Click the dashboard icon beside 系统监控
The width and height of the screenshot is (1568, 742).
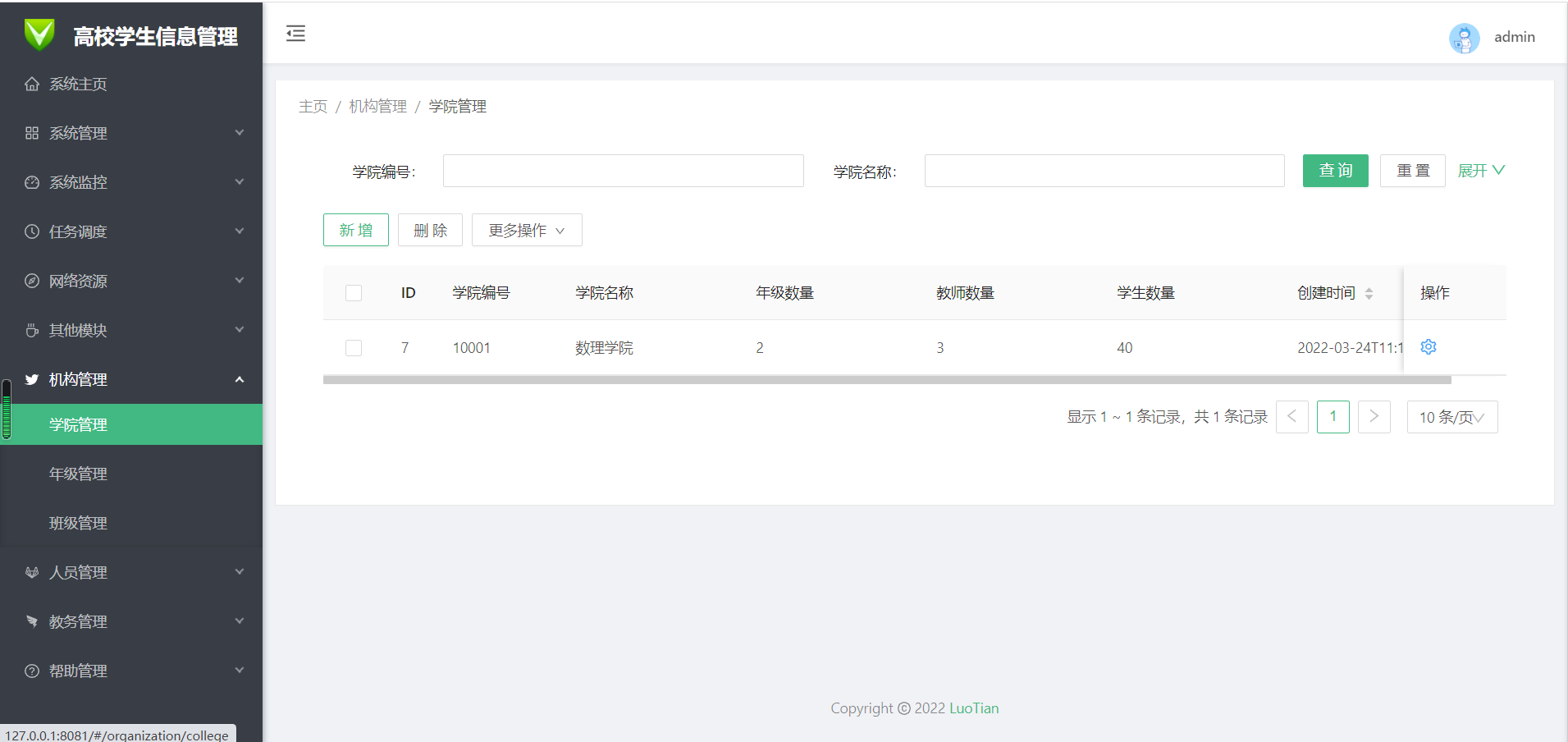click(32, 182)
